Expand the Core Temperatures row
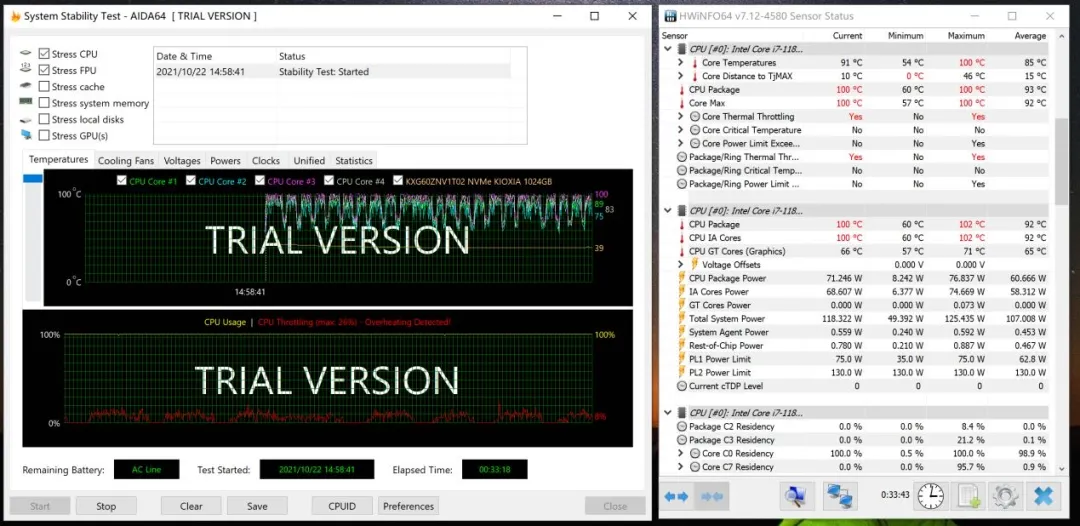The height and width of the screenshot is (526, 1080). (x=681, y=63)
